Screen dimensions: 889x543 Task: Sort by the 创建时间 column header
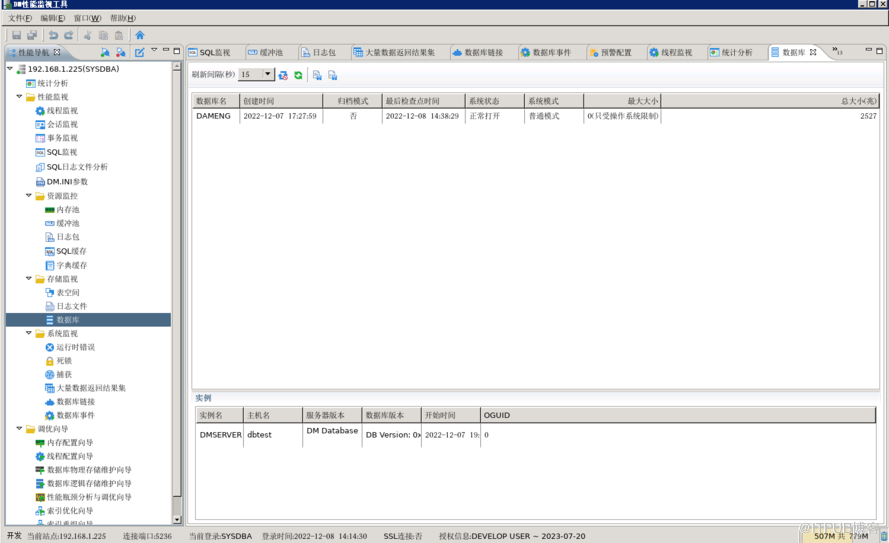[280, 101]
